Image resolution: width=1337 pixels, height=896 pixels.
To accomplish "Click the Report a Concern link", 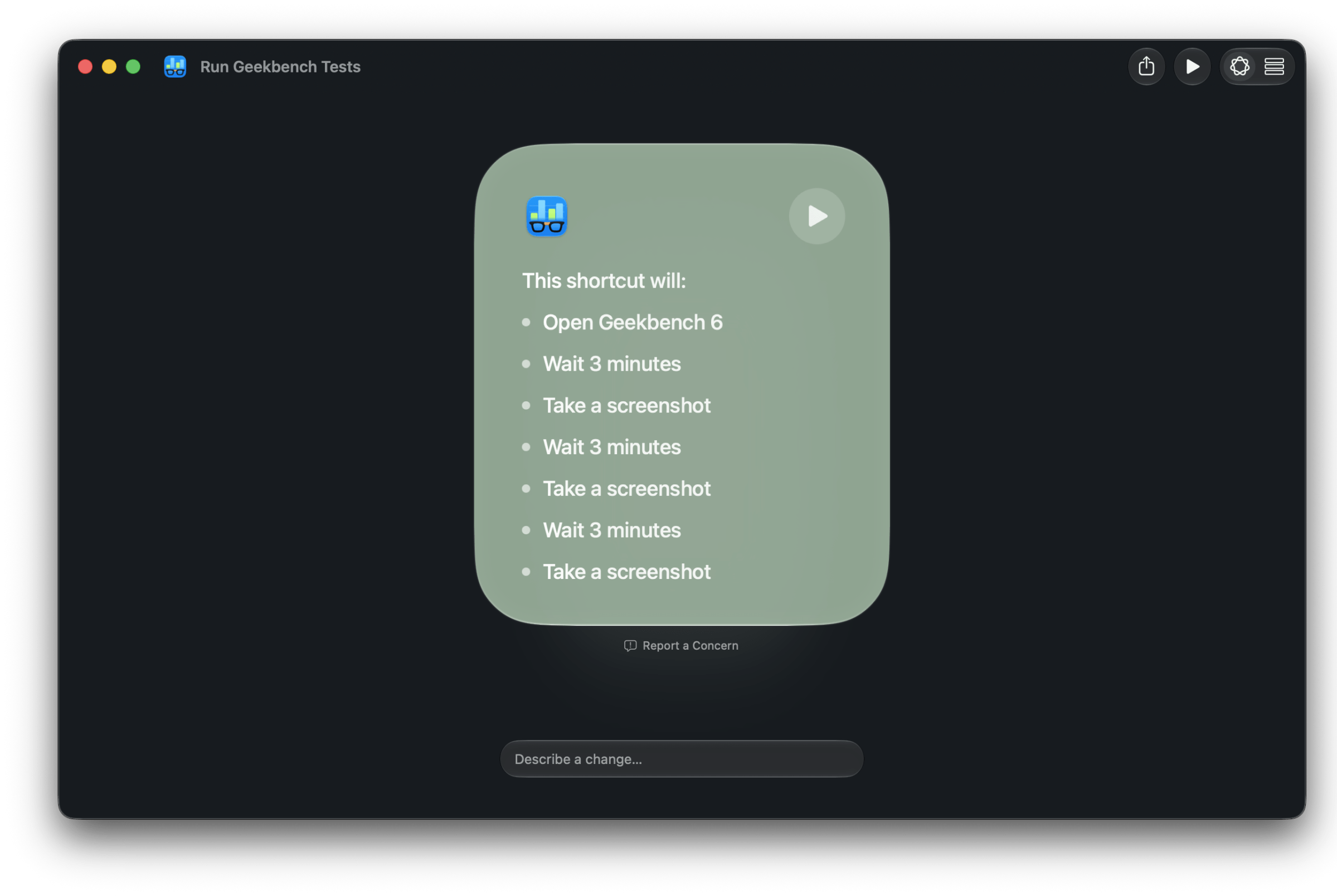I will (x=681, y=645).
